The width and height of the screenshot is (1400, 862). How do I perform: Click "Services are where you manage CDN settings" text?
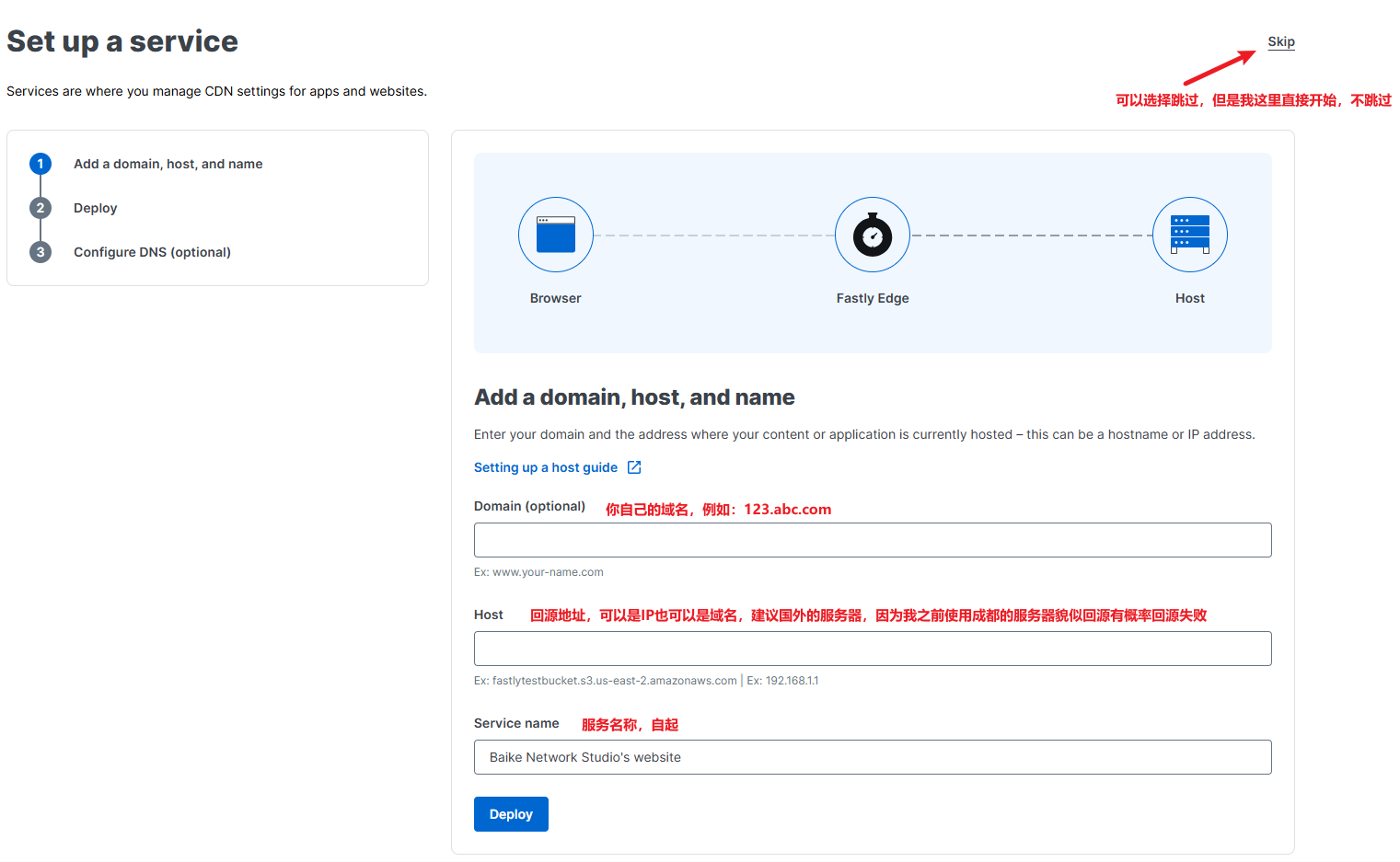coord(216,91)
